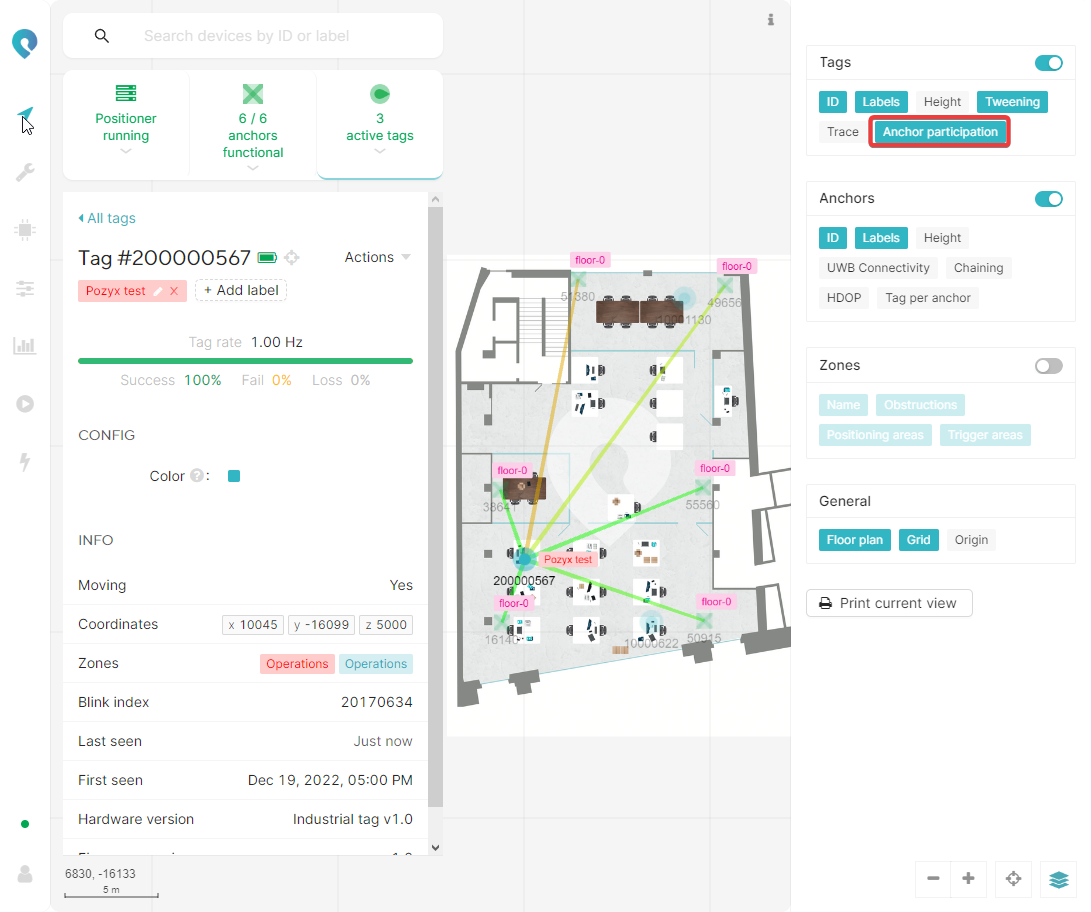The height and width of the screenshot is (912, 1091).
Task: Click the map layers icon
Action: [1058, 879]
